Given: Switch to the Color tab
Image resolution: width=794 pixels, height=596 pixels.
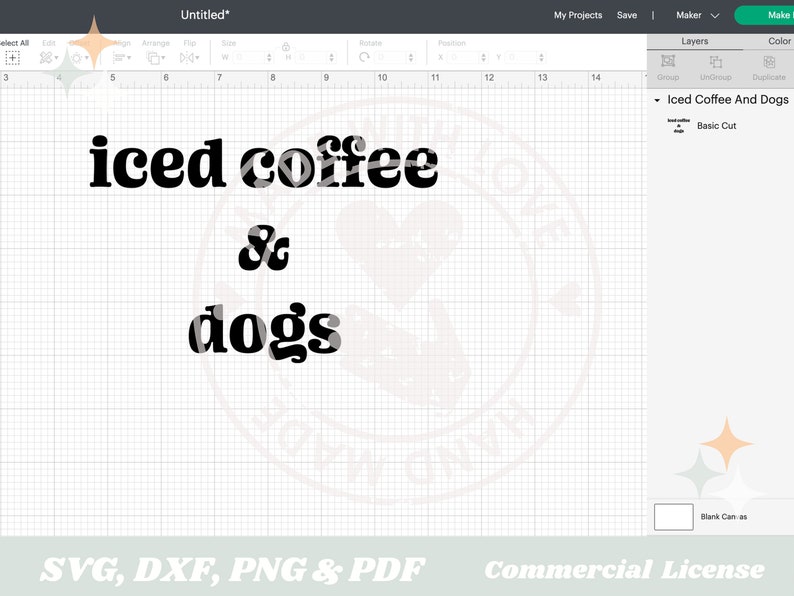Looking at the screenshot, I should coord(778,42).
